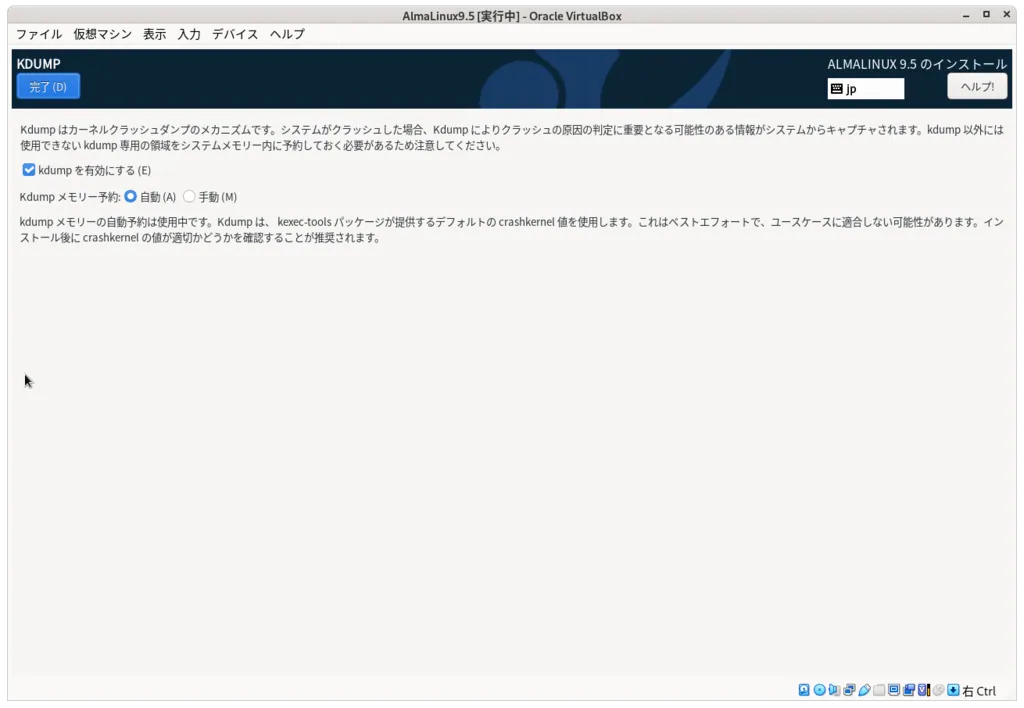Viewport: 1024px width, 708px height.
Task: Click the hard disk activity status icon
Action: 804,690
